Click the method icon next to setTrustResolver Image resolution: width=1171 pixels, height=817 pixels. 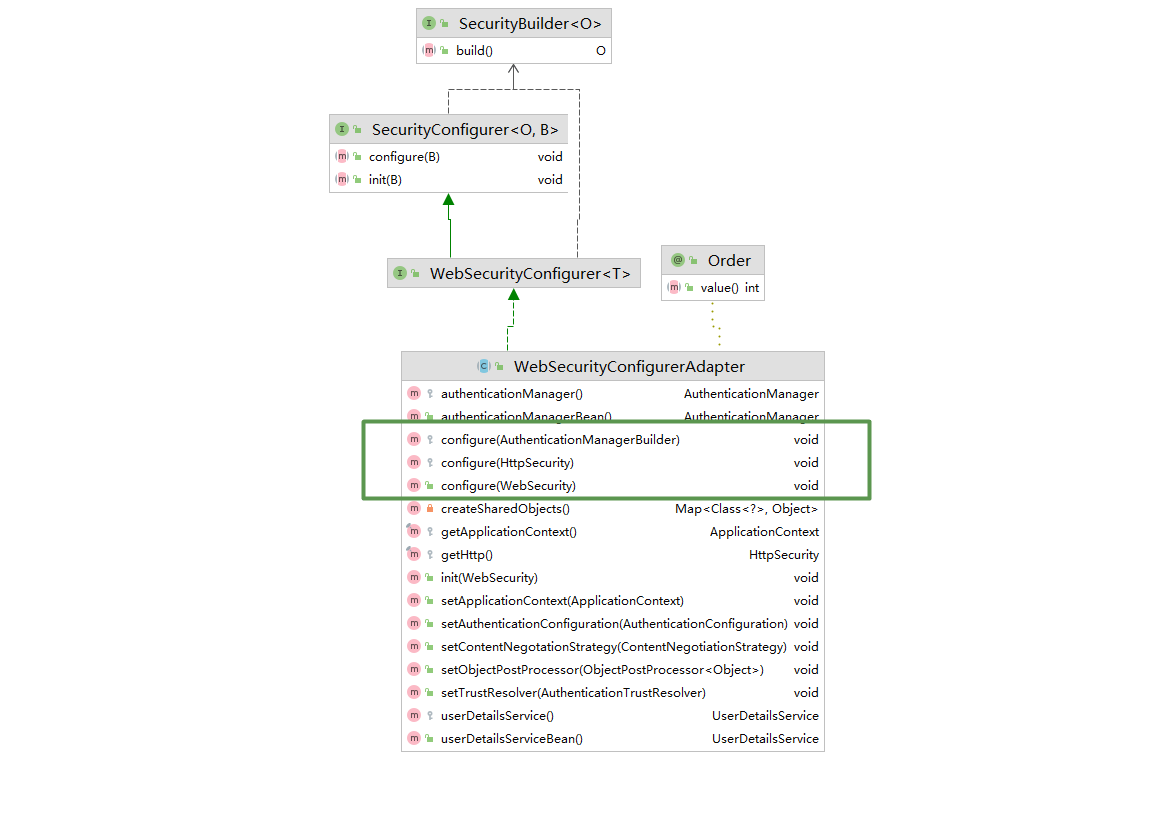(414, 692)
